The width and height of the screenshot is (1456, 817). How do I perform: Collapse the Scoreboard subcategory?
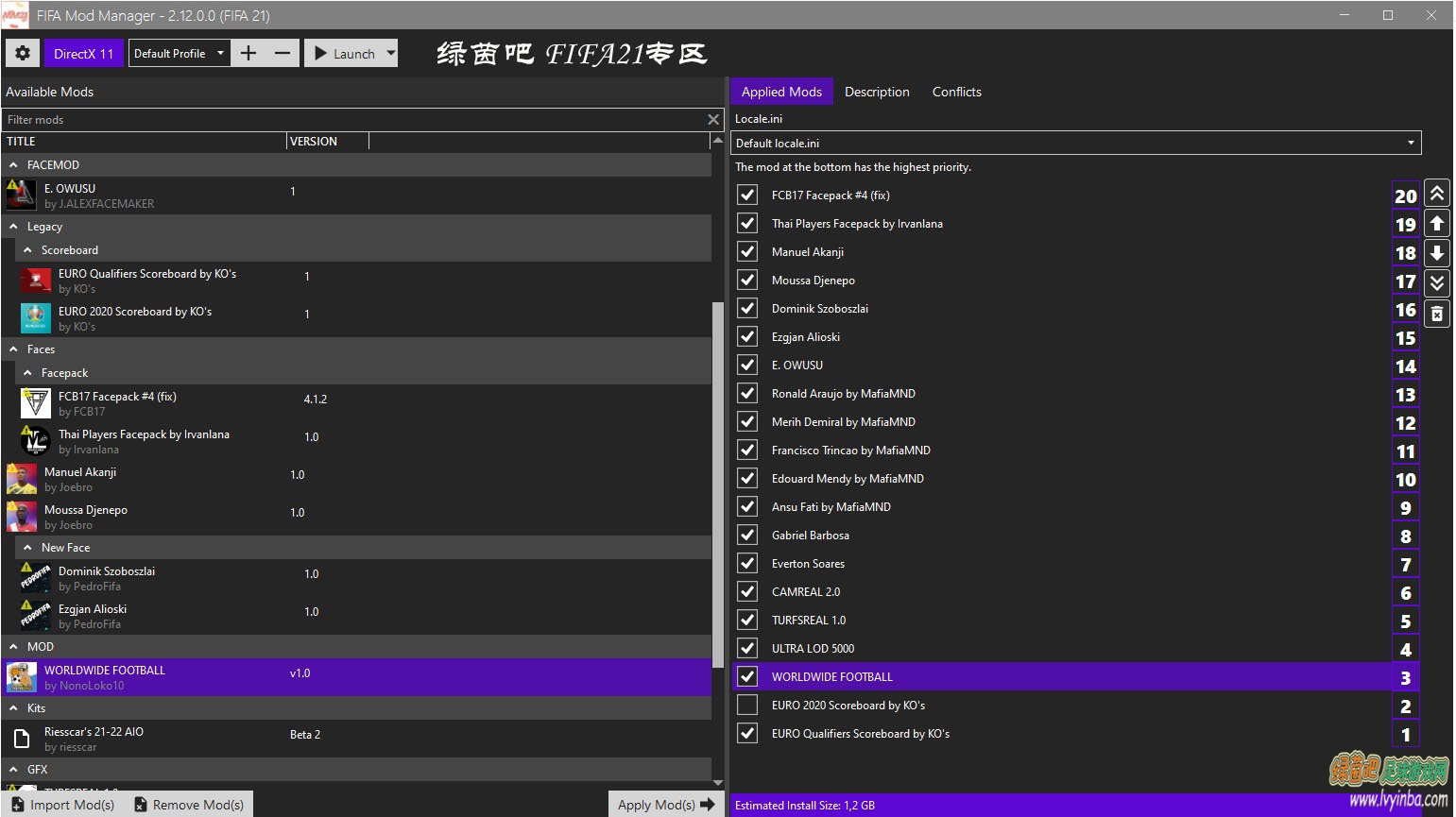click(27, 250)
